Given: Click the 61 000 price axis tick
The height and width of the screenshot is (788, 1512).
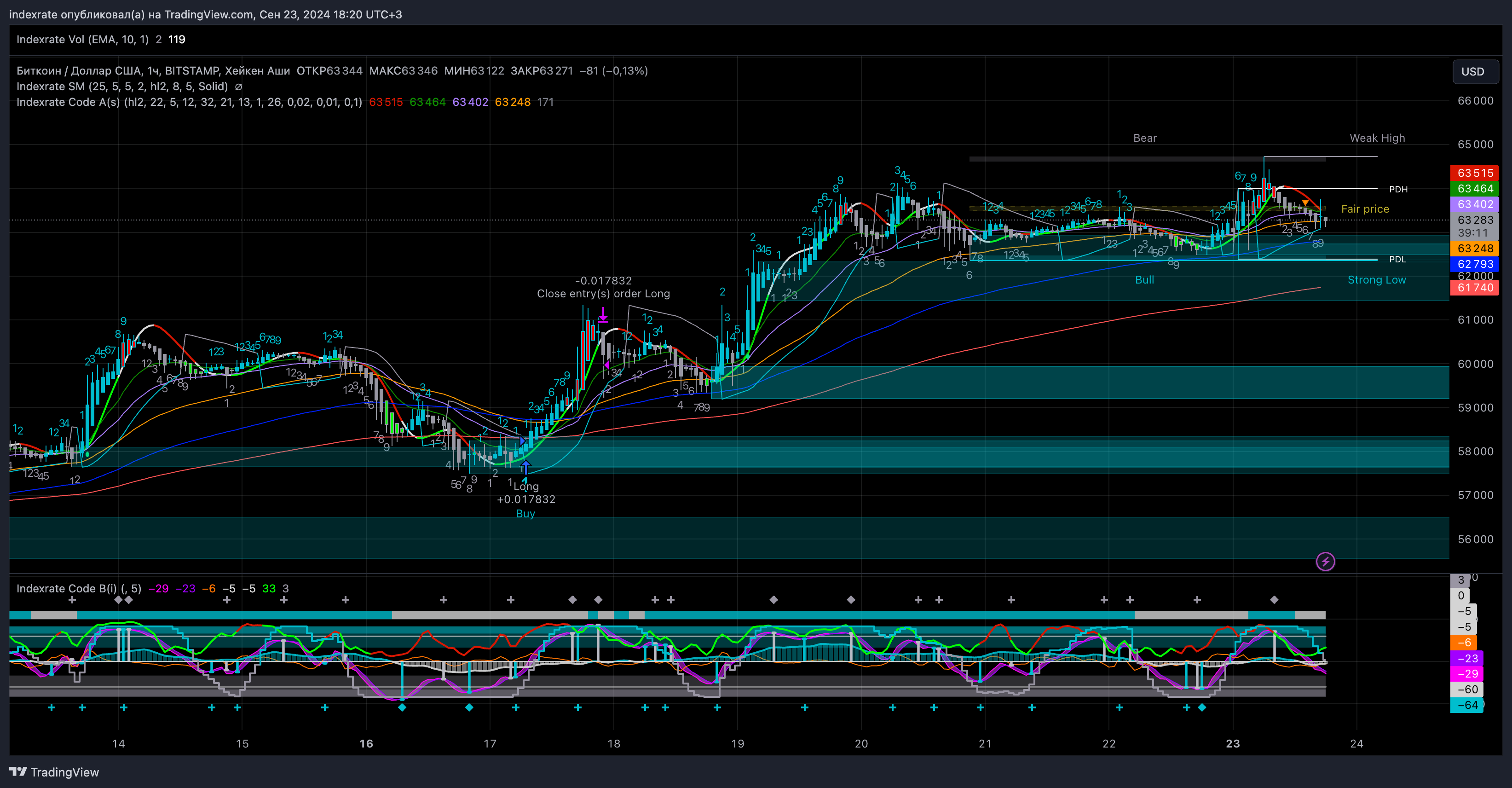Looking at the screenshot, I should [x=1475, y=320].
